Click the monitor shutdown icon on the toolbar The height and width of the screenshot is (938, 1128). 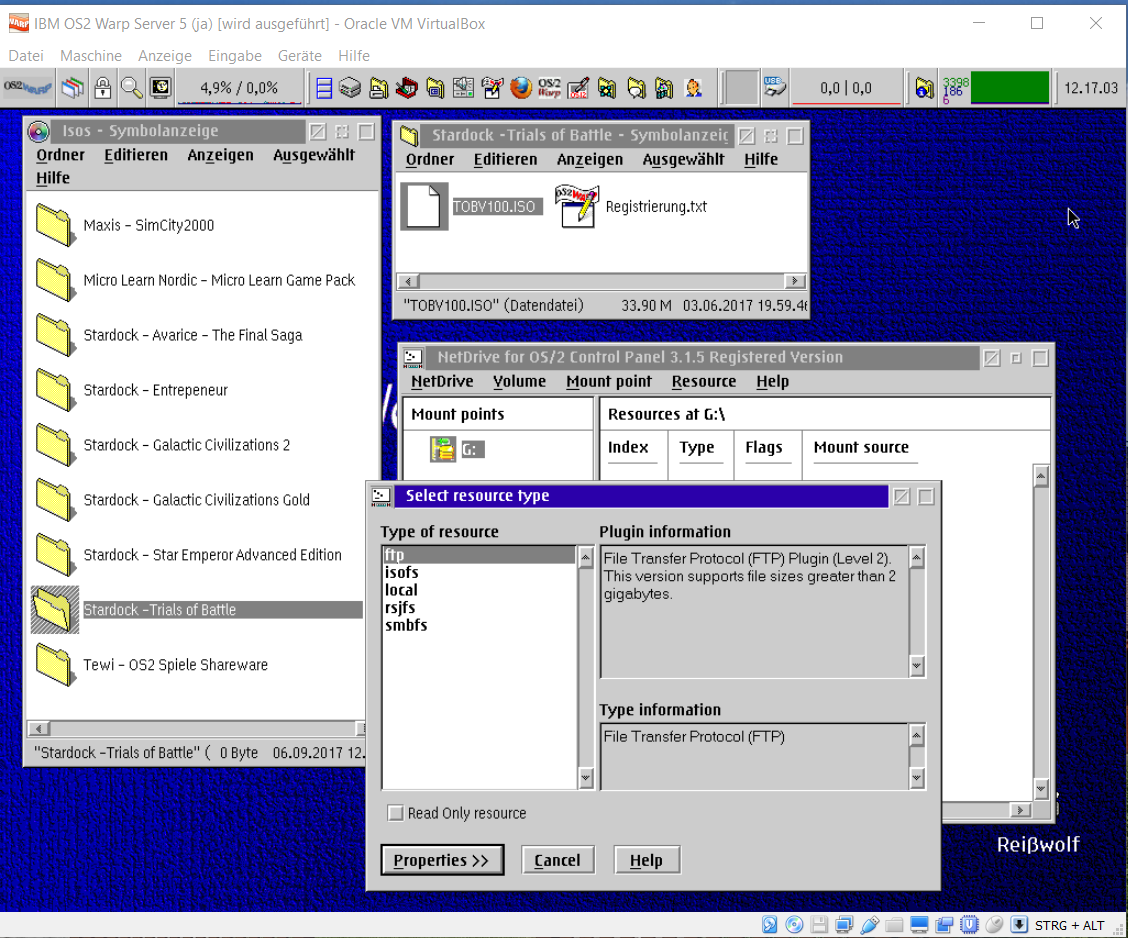[160, 88]
